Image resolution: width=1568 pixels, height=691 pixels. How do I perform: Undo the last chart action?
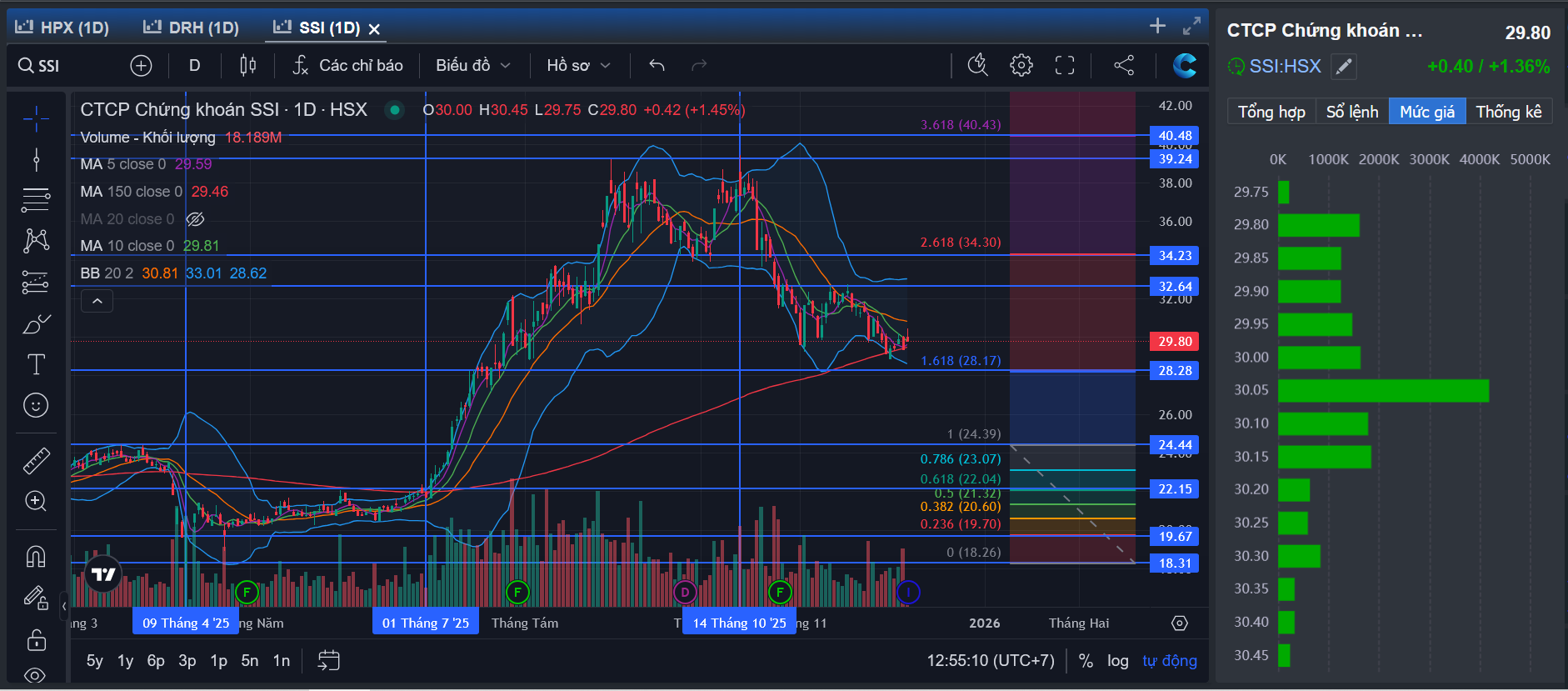click(x=657, y=65)
